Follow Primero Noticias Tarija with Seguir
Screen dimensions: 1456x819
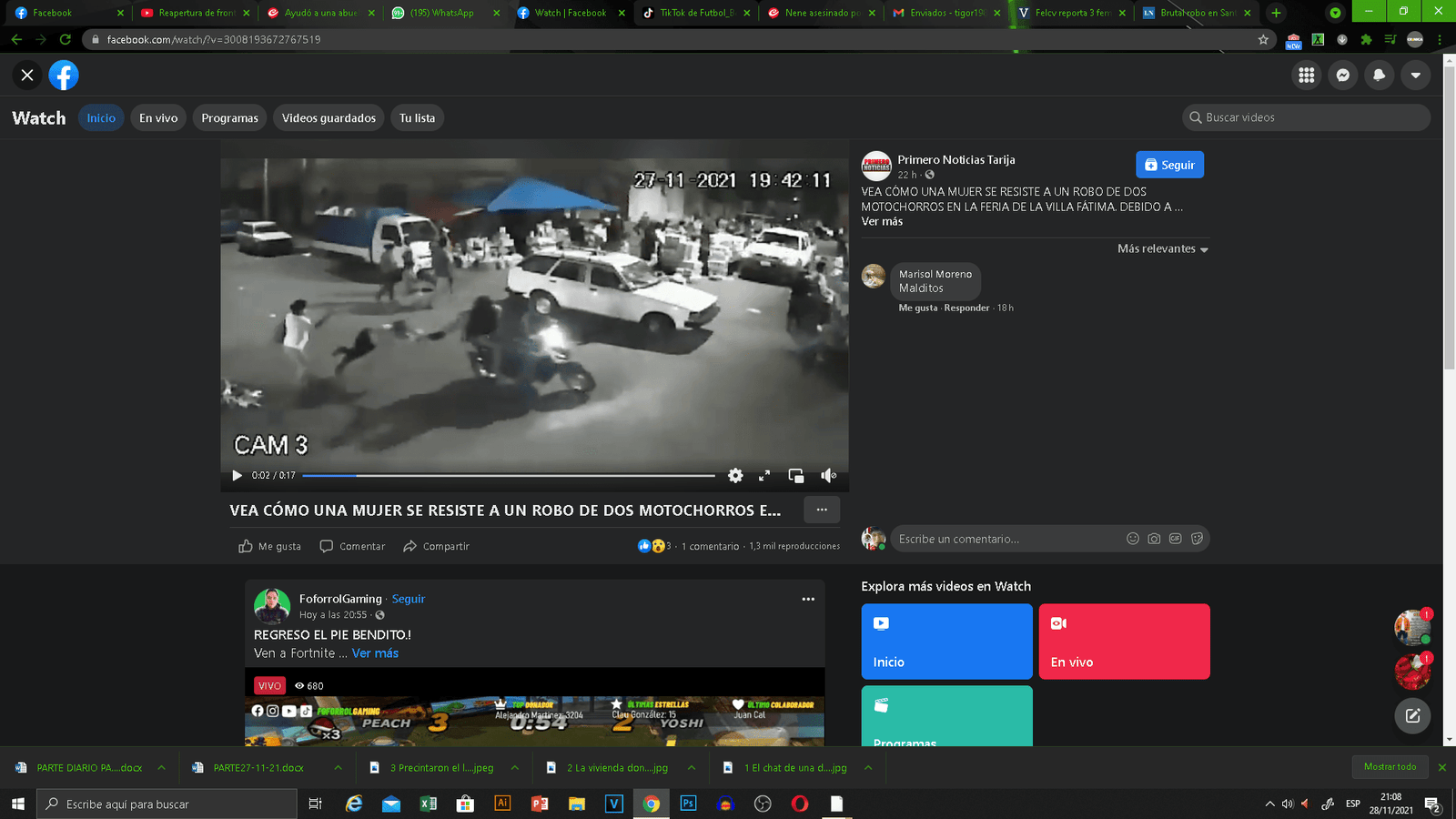tap(1169, 165)
